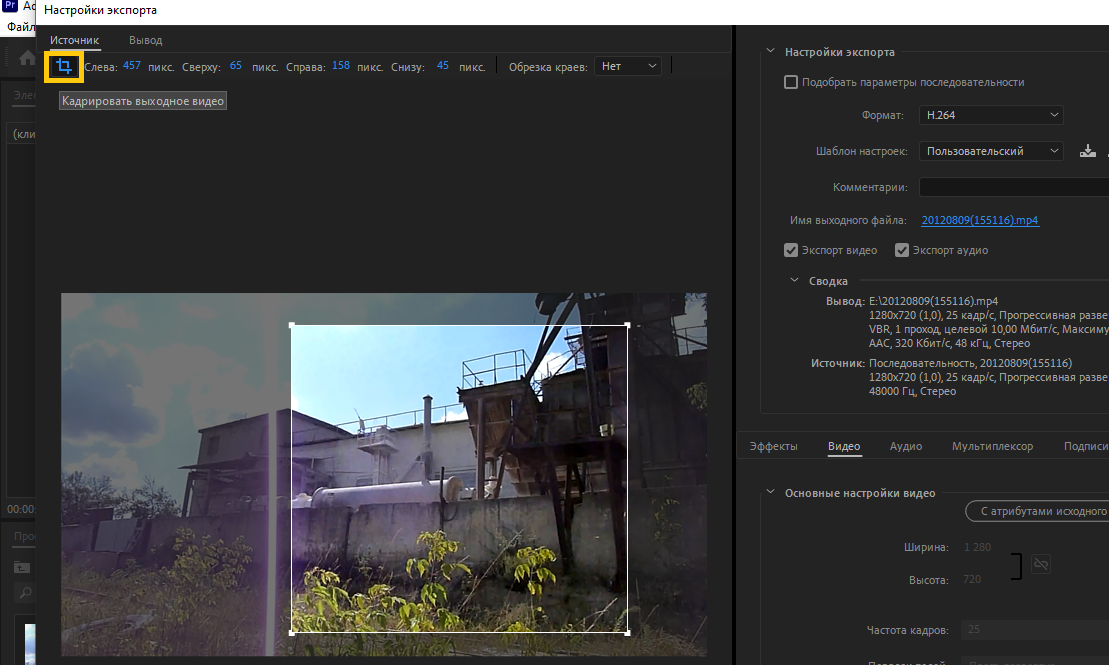Click the cropped video preview area
The image size is (1109, 665).
pyautogui.click(x=460, y=479)
